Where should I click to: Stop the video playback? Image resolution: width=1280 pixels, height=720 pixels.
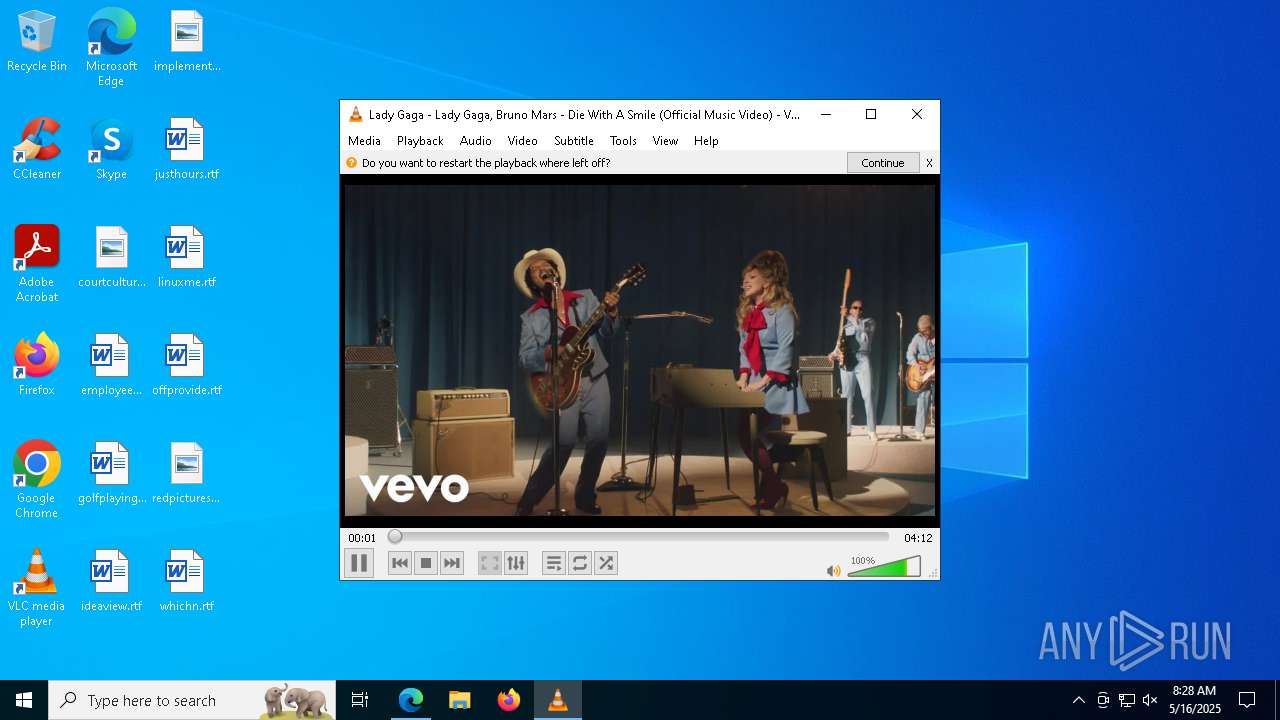(426, 563)
